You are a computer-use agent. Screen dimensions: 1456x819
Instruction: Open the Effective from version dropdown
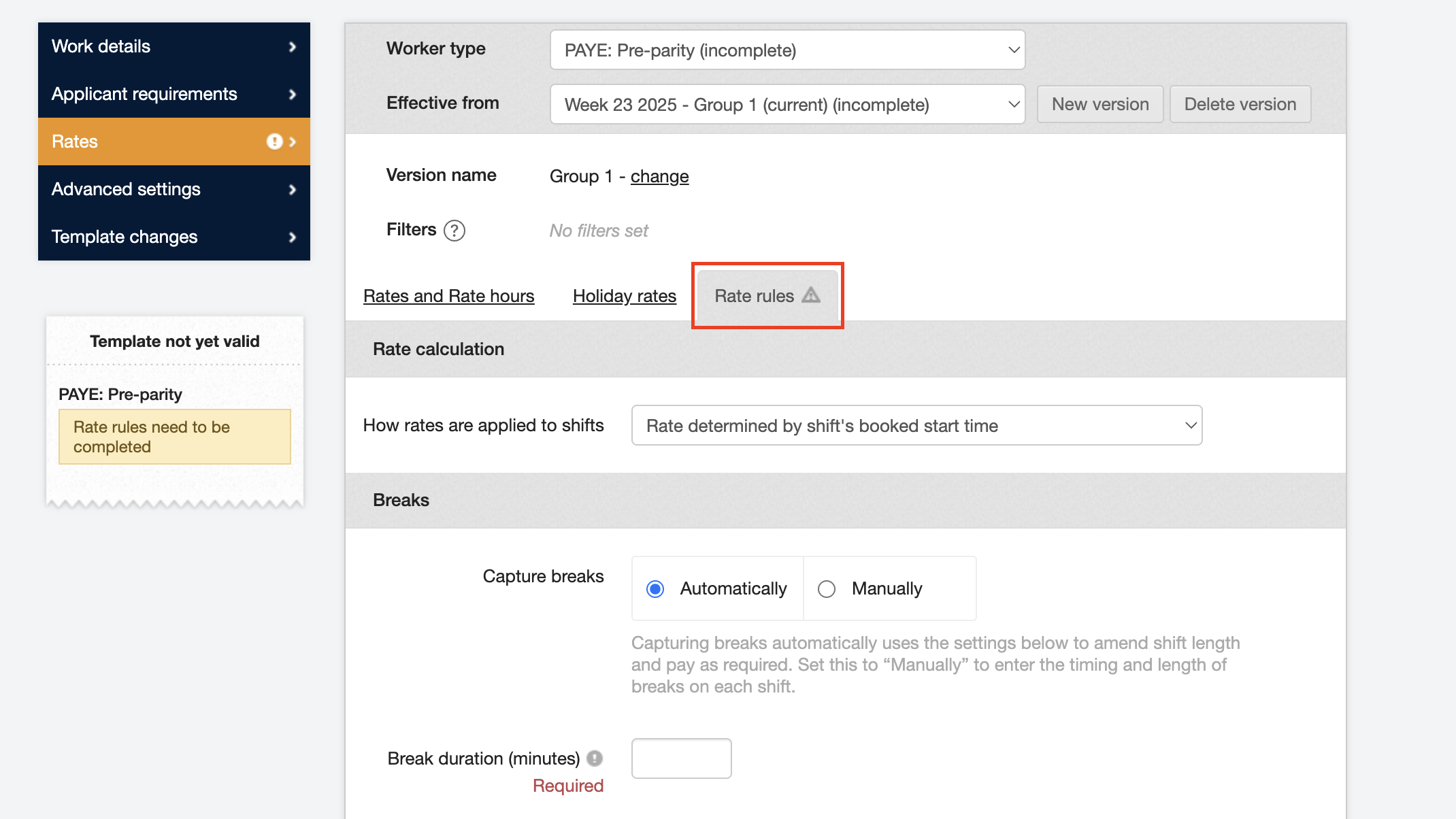coord(787,104)
